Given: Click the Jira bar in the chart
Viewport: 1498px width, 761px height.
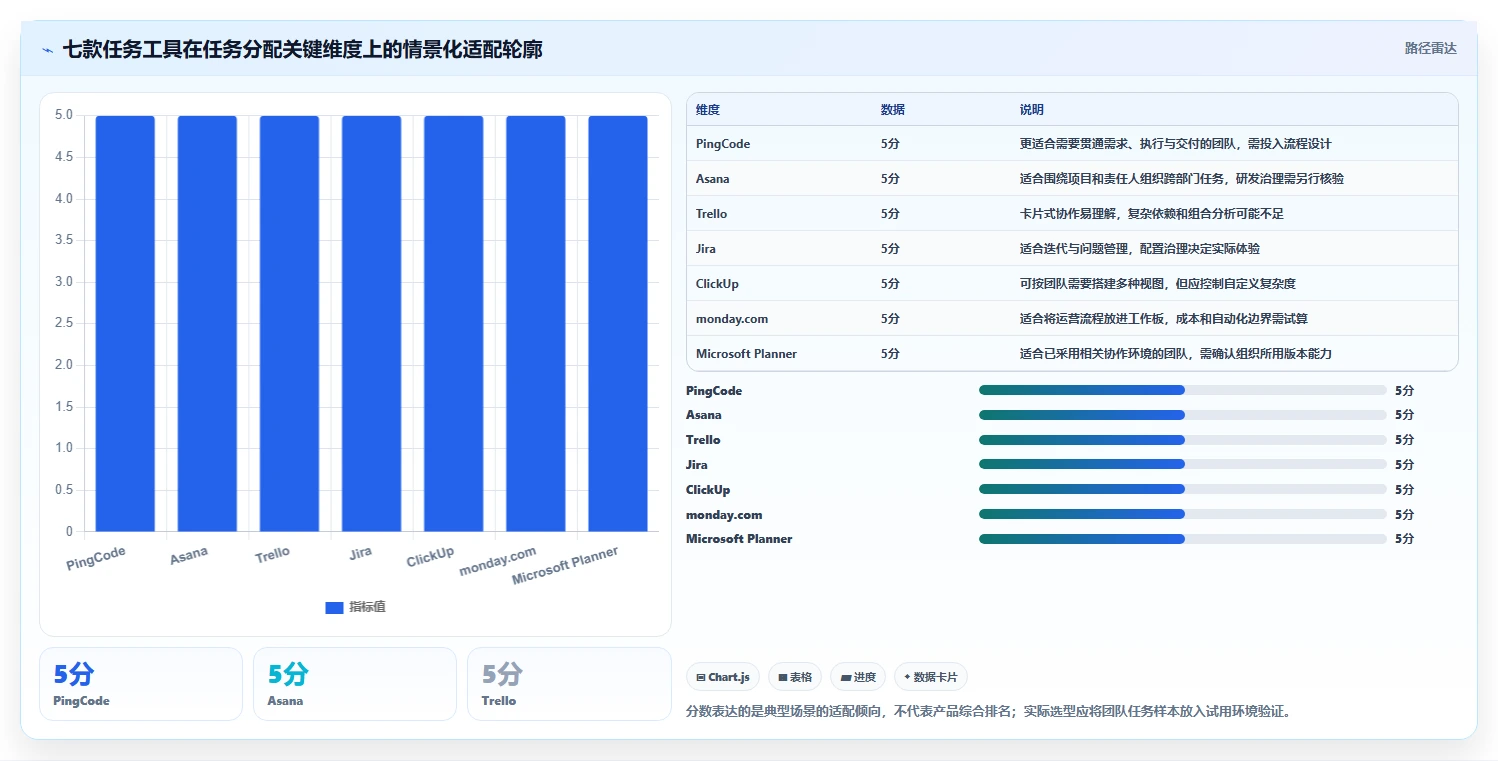Looking at the screenshot, I should pyautogui.click(x=371, y=323).
